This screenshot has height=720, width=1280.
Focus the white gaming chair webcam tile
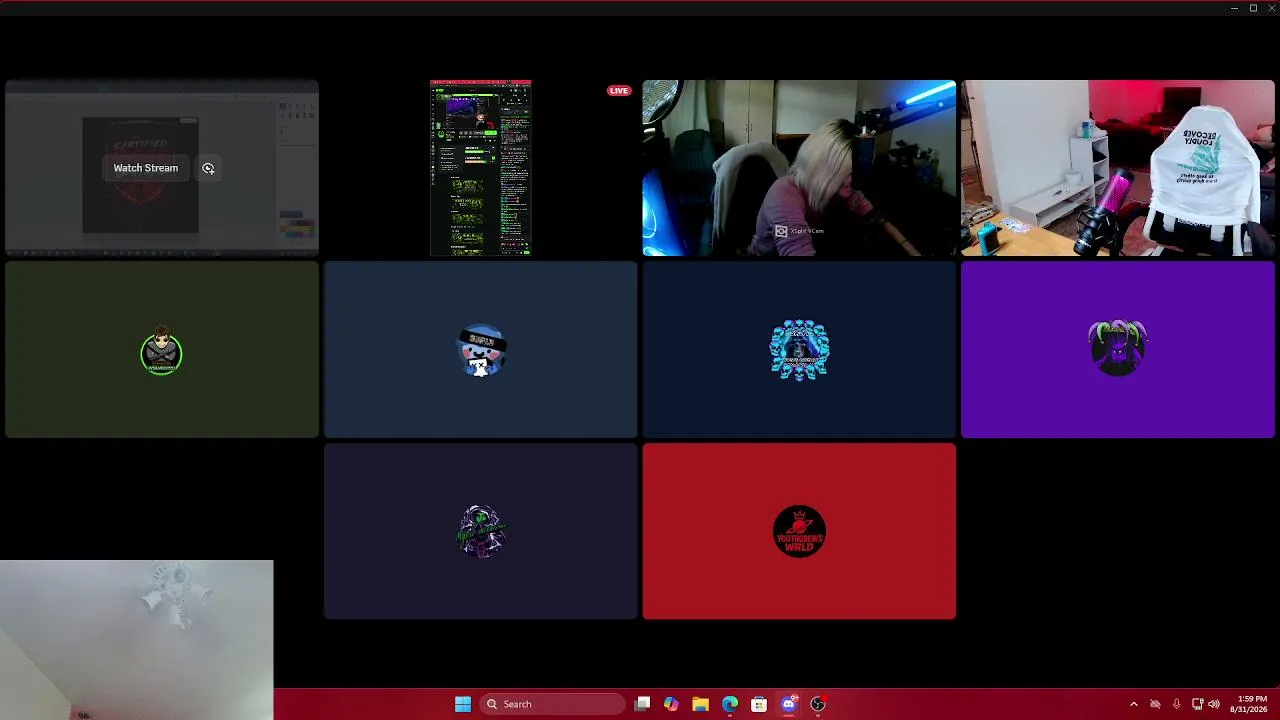(x=1118, y=168)
